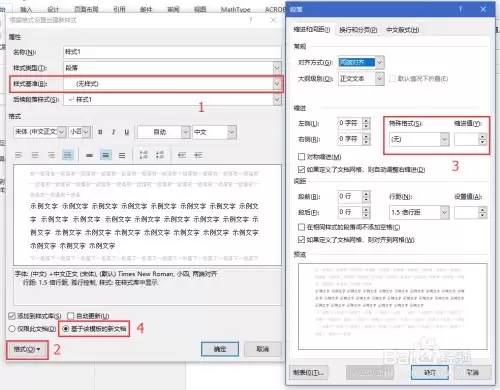The image size is (500, 390).
Task: Click 取消 in the 段落 dialog
Action: point(472,372)
